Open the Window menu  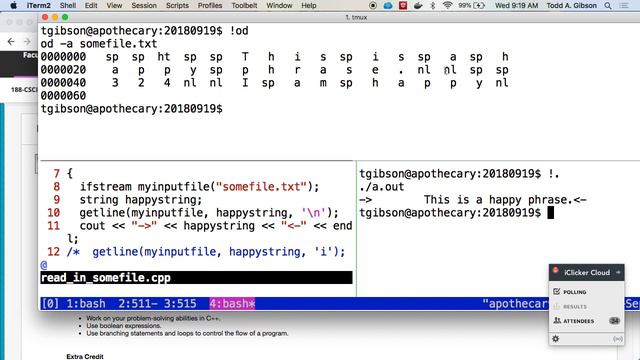pyautogui.click(x=279, y=6)
